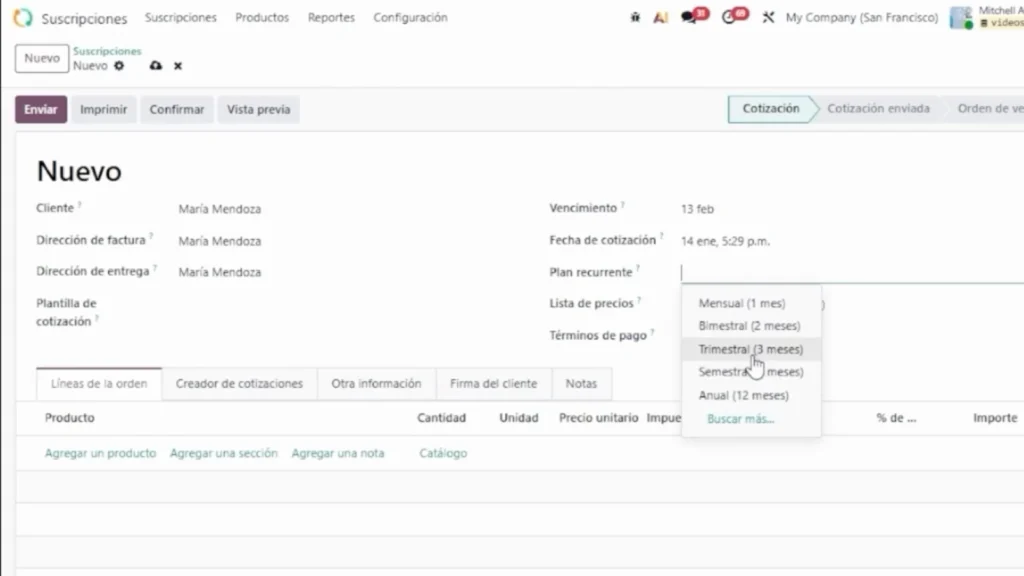This screenshot has width=1024, height=576.
Task: Switch to the Otra información tab
Action: (x=376, y=383)
